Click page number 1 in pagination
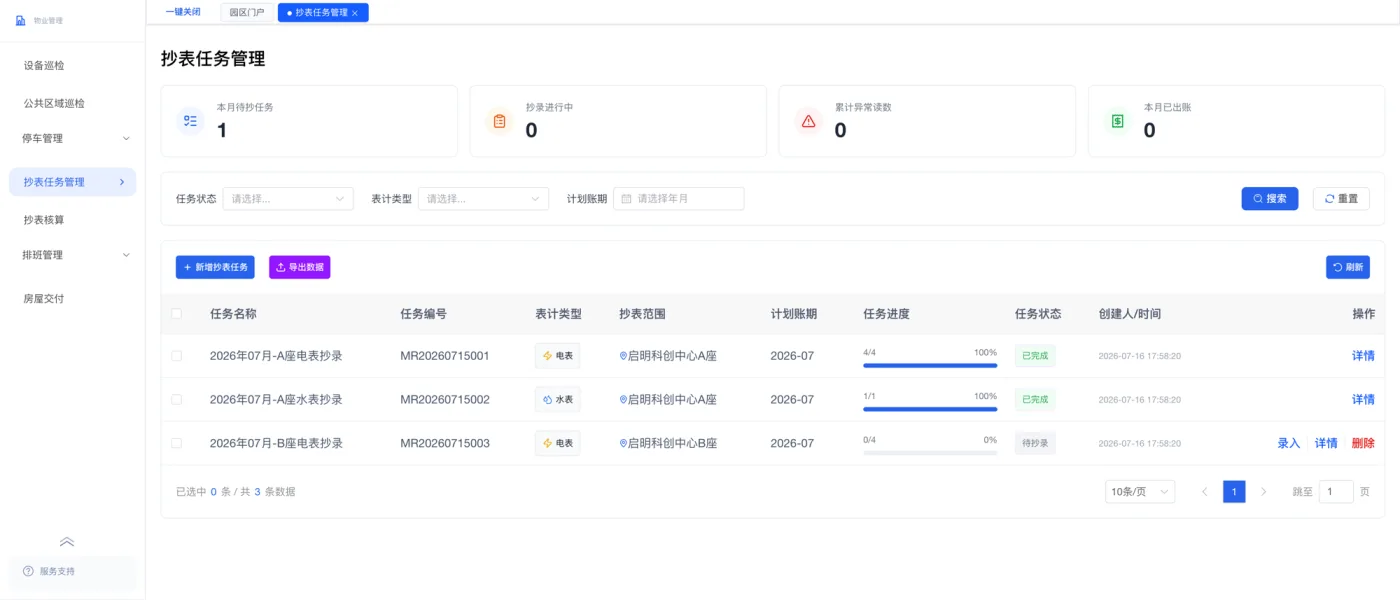1400x600 pixels. pos(1234,492)
